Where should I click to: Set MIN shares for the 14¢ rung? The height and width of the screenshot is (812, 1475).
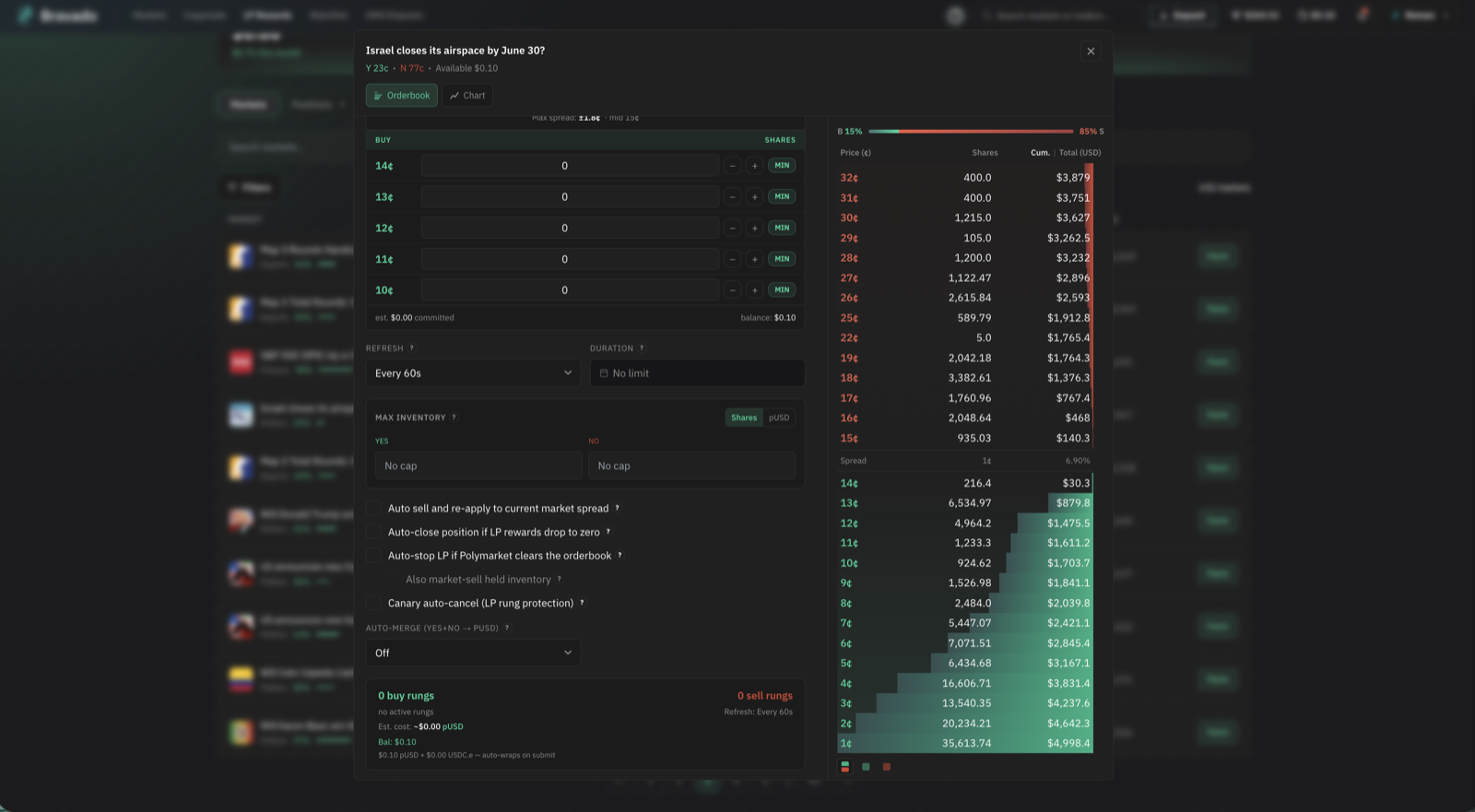(x=782, y=166)
